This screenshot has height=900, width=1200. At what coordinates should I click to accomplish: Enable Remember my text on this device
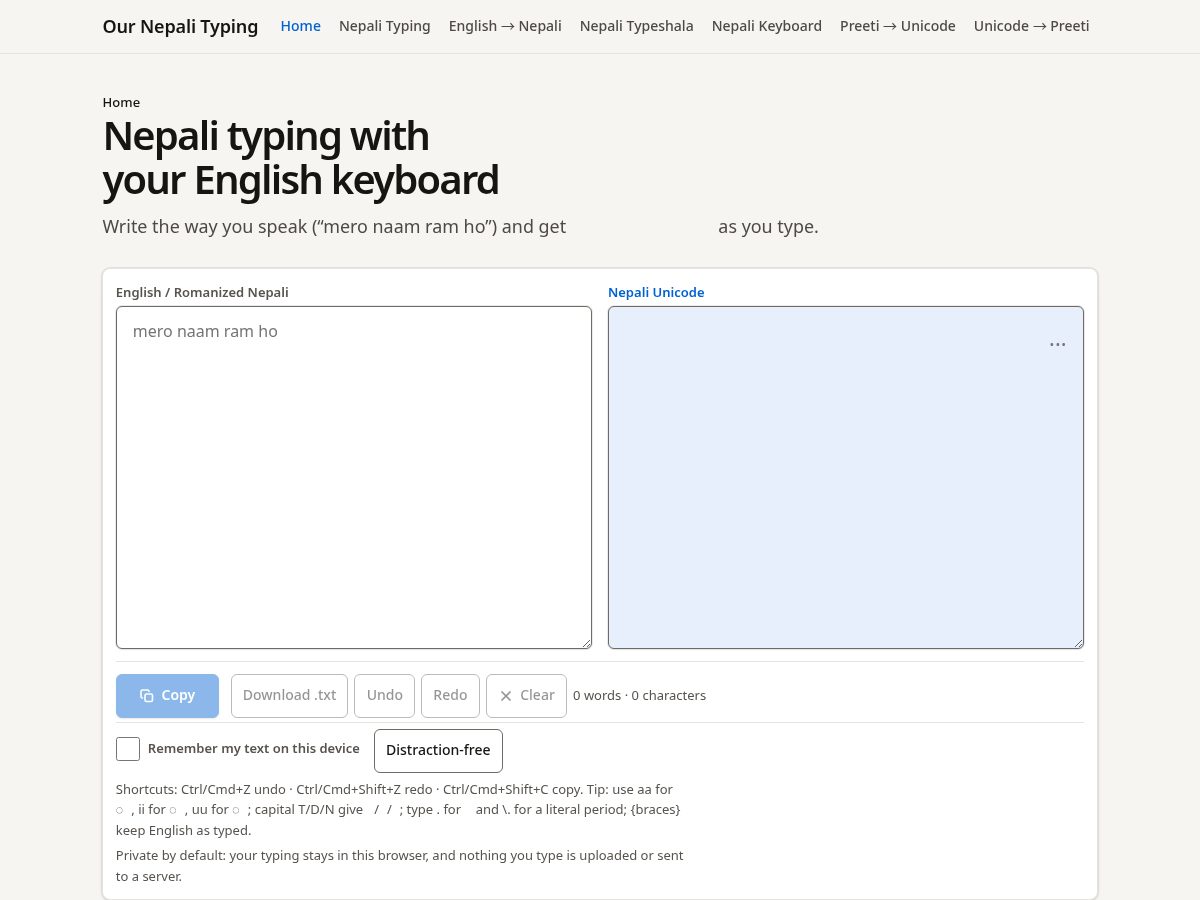(128, 749)
